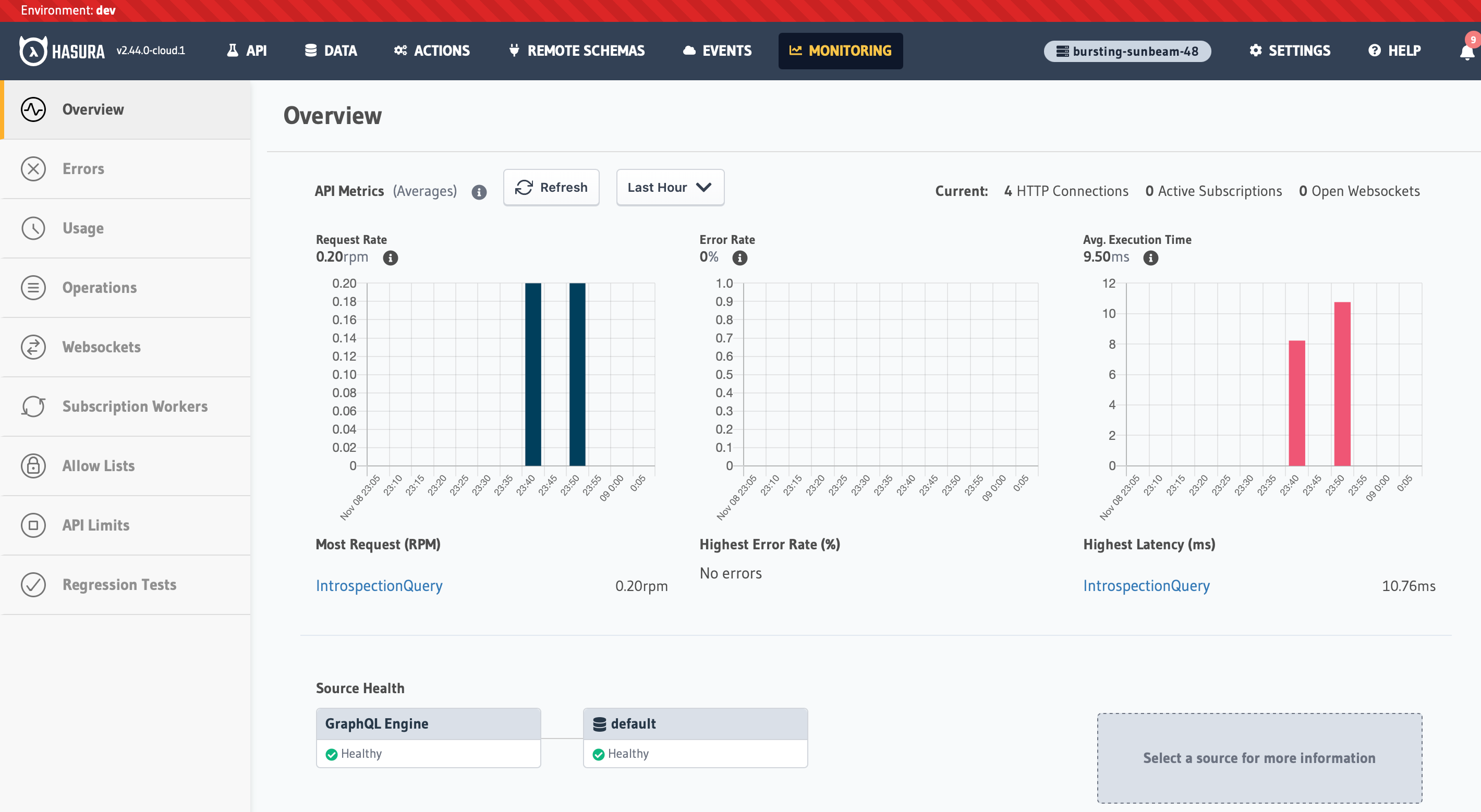Viewport: 1481px width, 812px height.
Task: Click the tall pink bar in Execution Time chart
Action: click(x=1342, y=384)
